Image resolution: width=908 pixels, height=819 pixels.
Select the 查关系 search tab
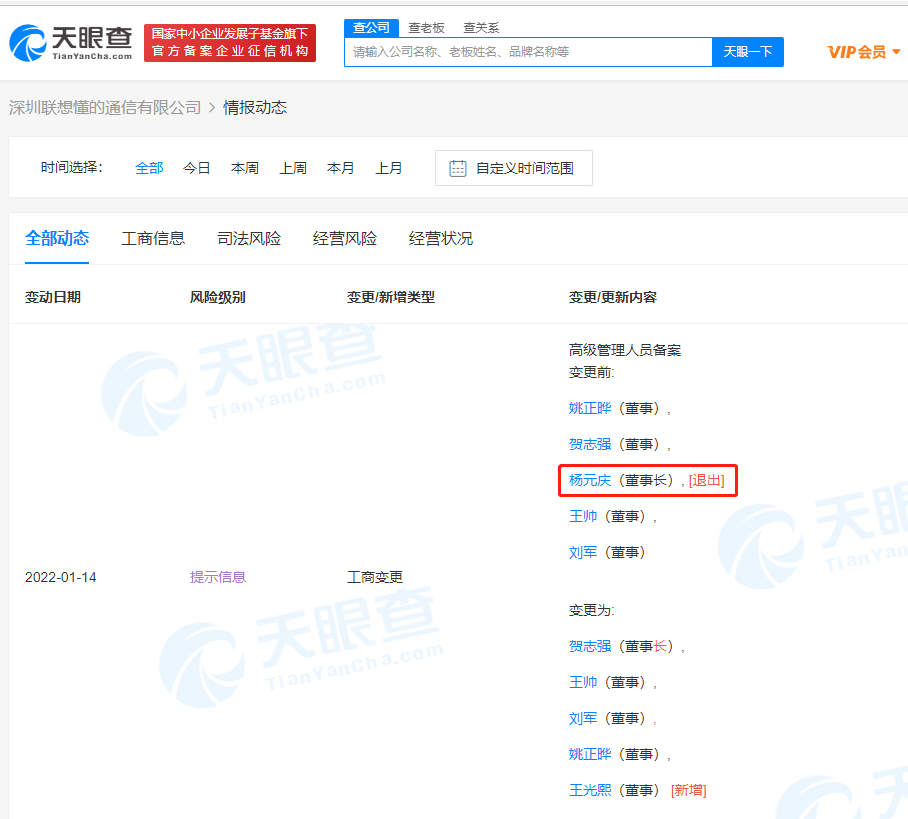pyautogui.click(x=481, y=27)
